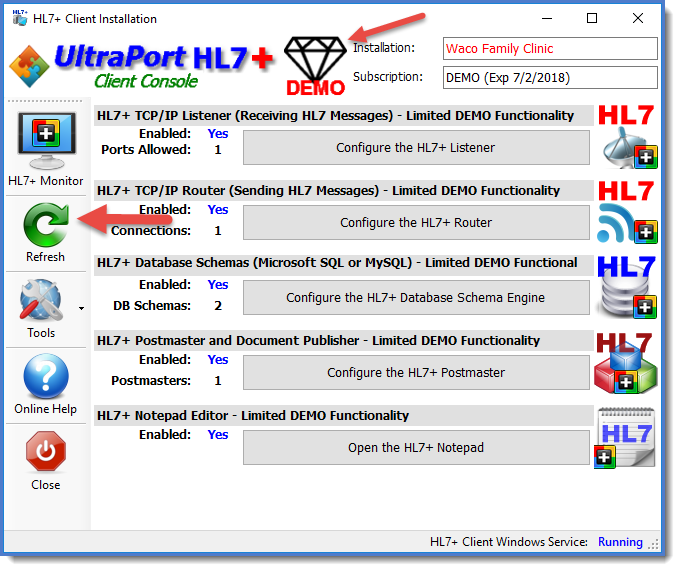The height and width of the screenshot is (571, 680).
Task: Click Open the HL7+ Notepad button
Action: (416, 448)
